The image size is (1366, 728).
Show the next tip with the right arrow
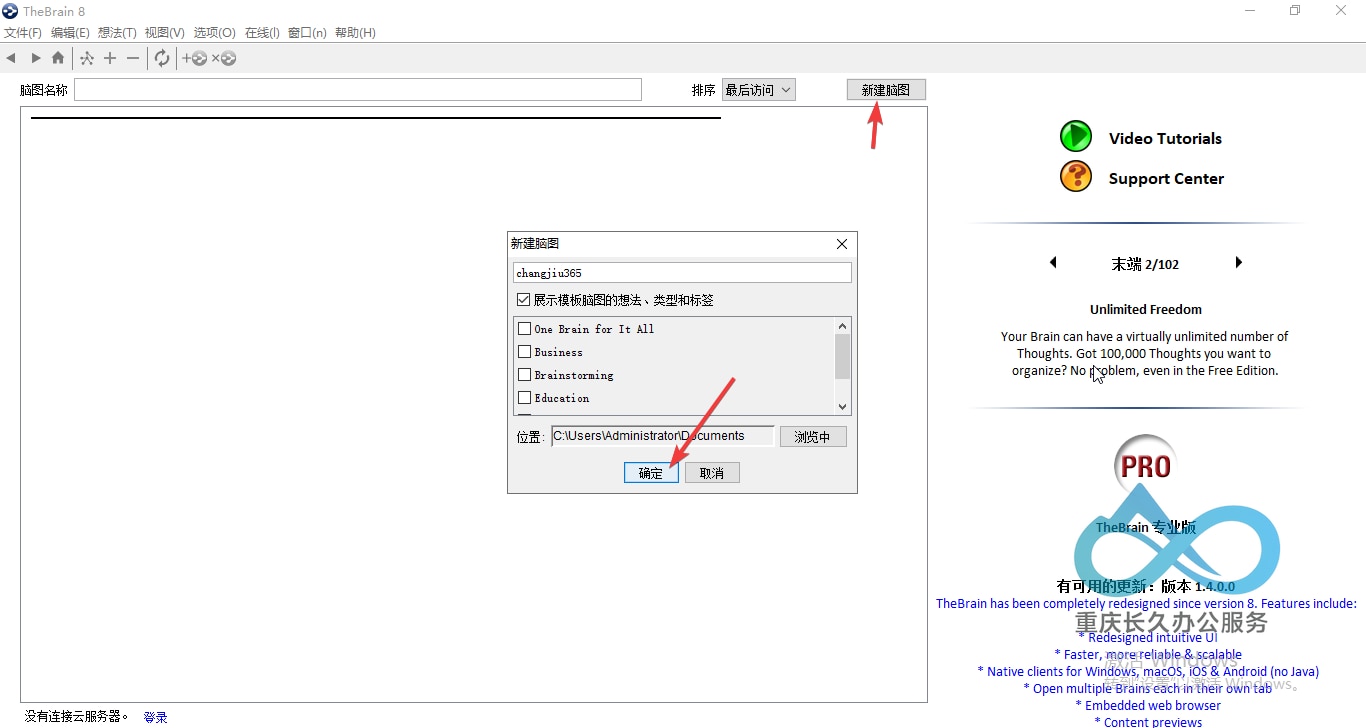pyautogui.click(x=1239, y=263)
